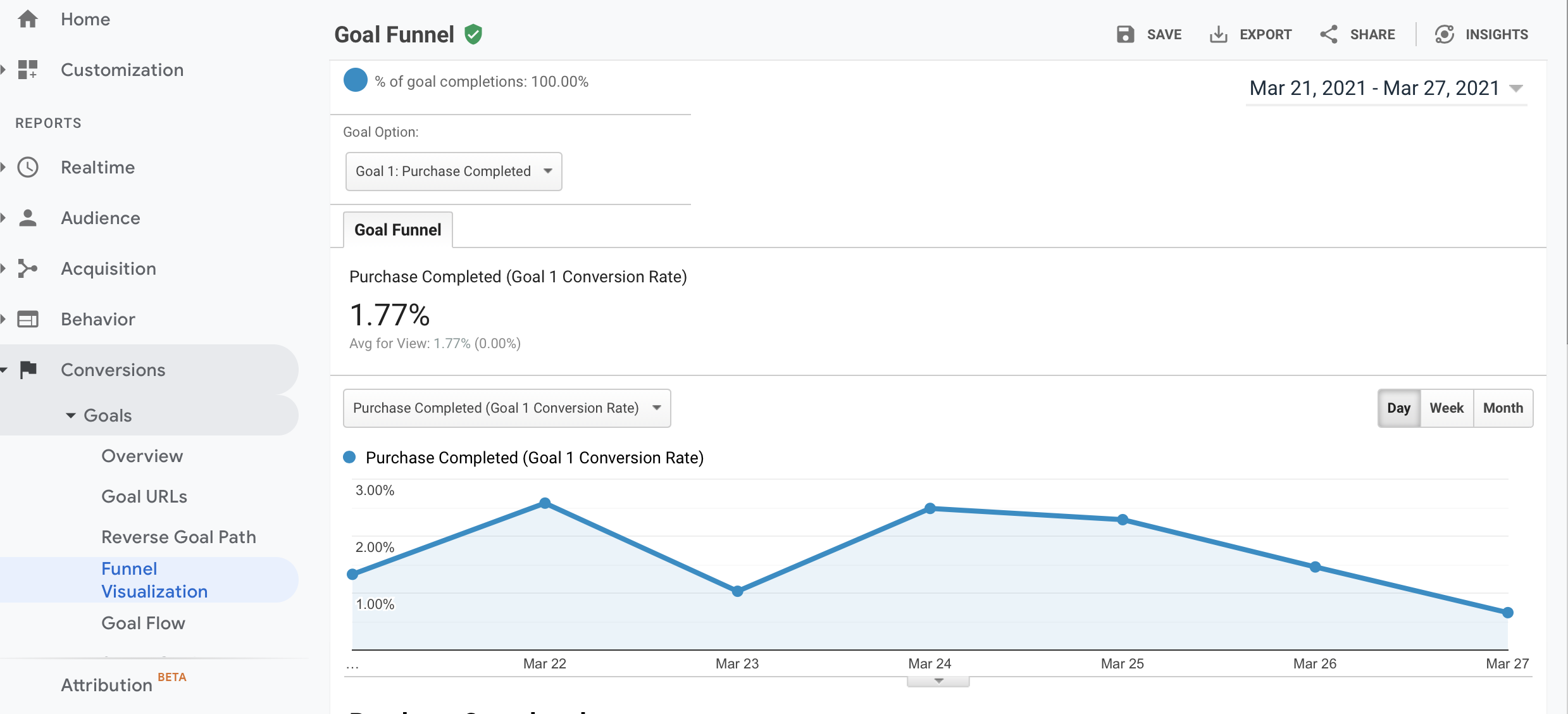This screenshot has width=1568, height=714.
Task: Click the Customization icon in the sidebar
Action: [x=28, y=70]
